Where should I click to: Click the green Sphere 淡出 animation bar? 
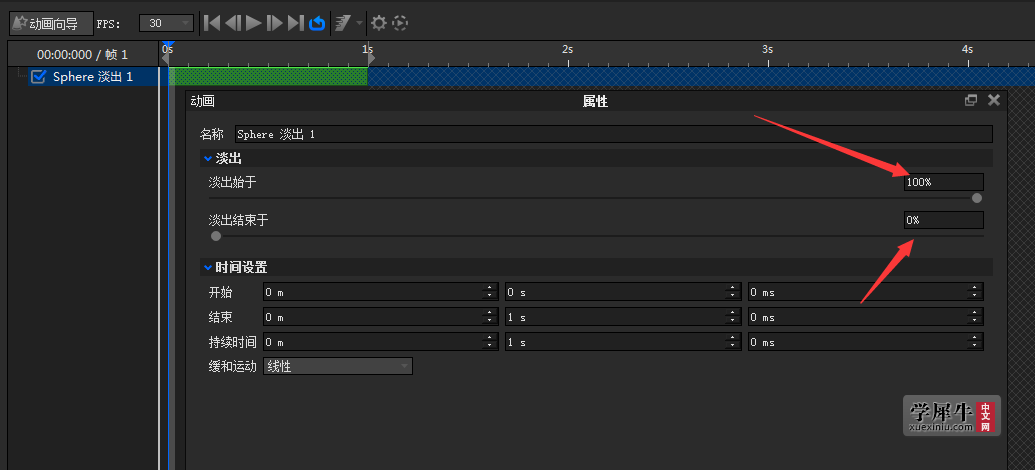268,77
